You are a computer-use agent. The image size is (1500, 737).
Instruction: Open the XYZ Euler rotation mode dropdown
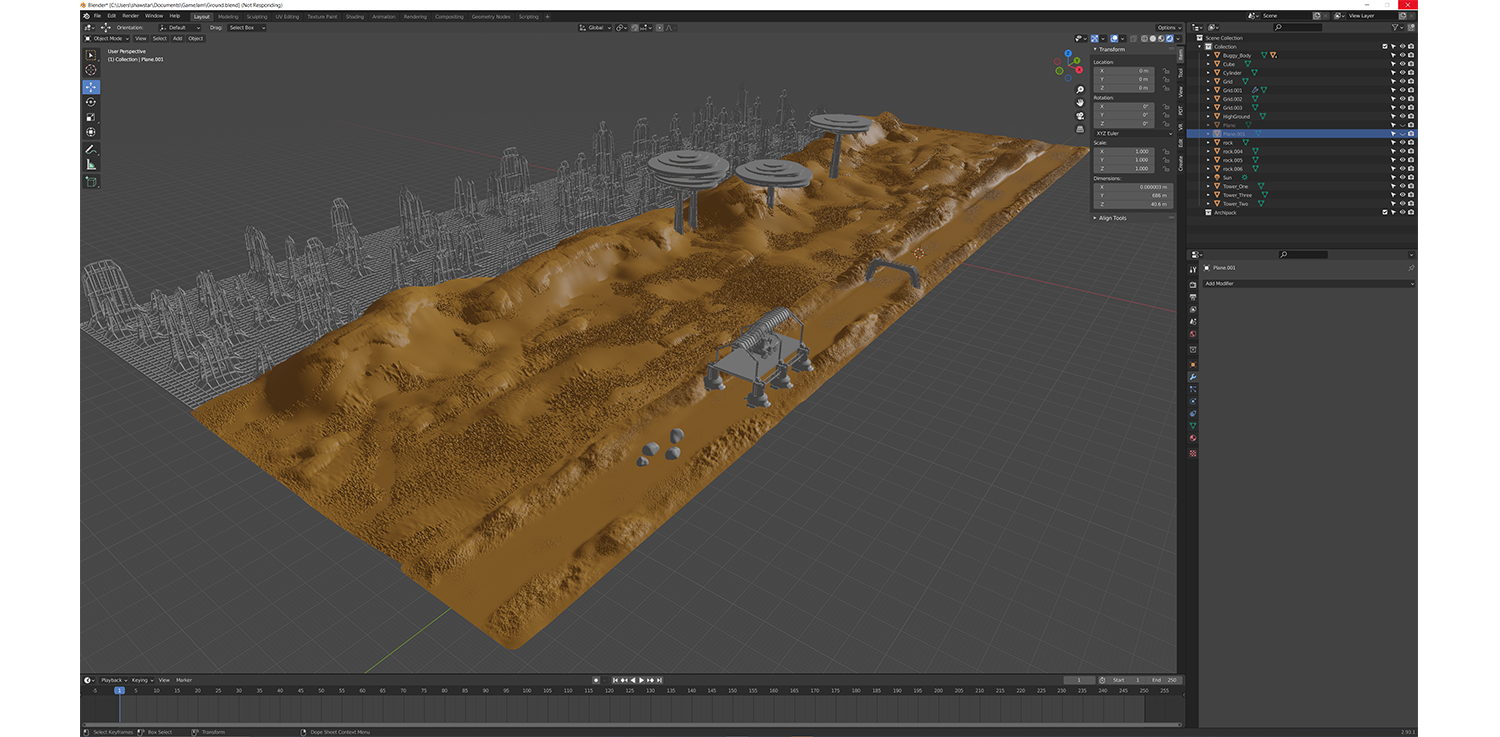pos(1133,133)
